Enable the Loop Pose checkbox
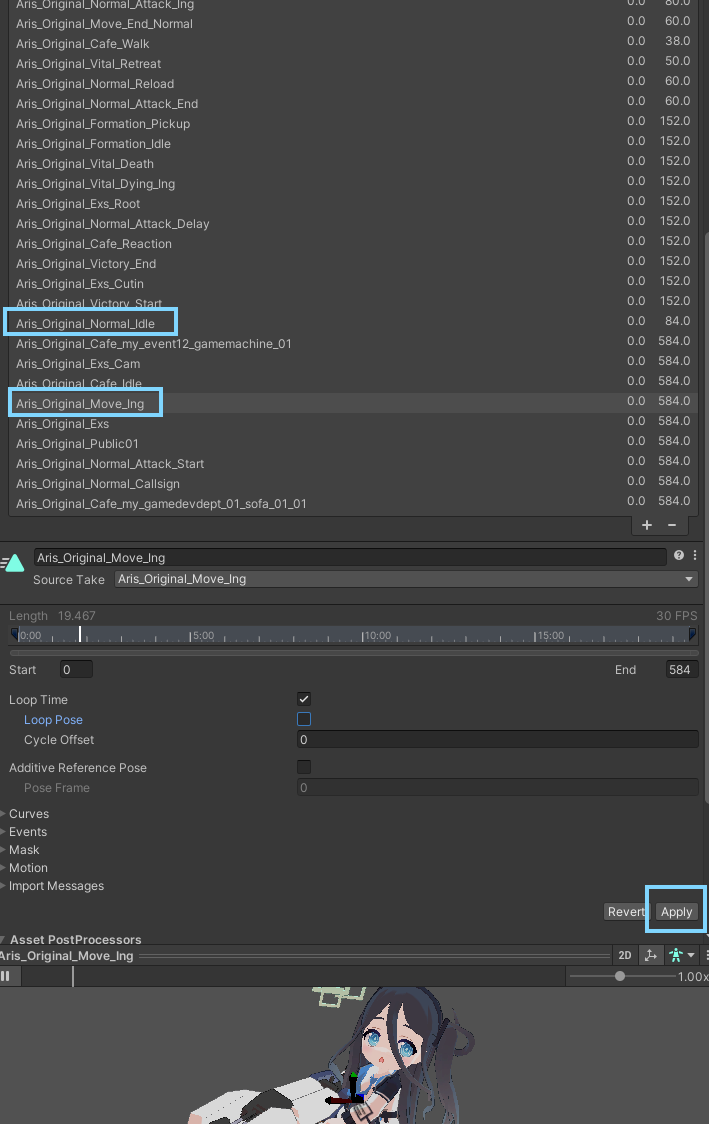The height and width of the screenshot is (1124, 709). tap(304, 719)
